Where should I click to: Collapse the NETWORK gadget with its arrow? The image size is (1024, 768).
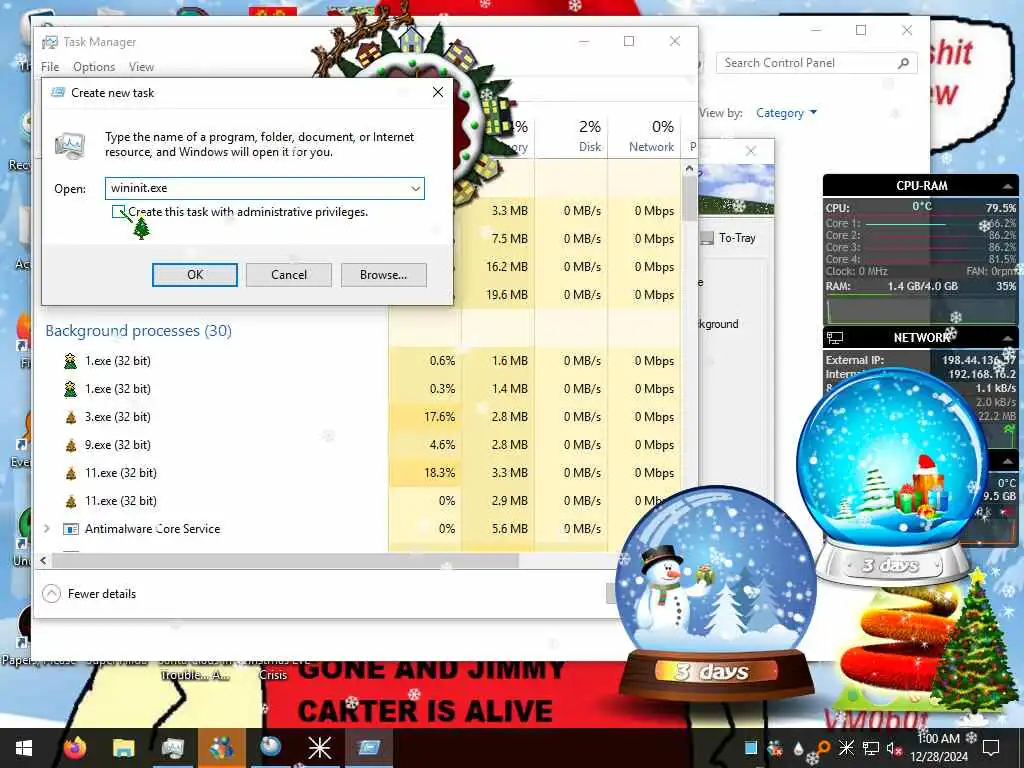tap(1008, 338)
